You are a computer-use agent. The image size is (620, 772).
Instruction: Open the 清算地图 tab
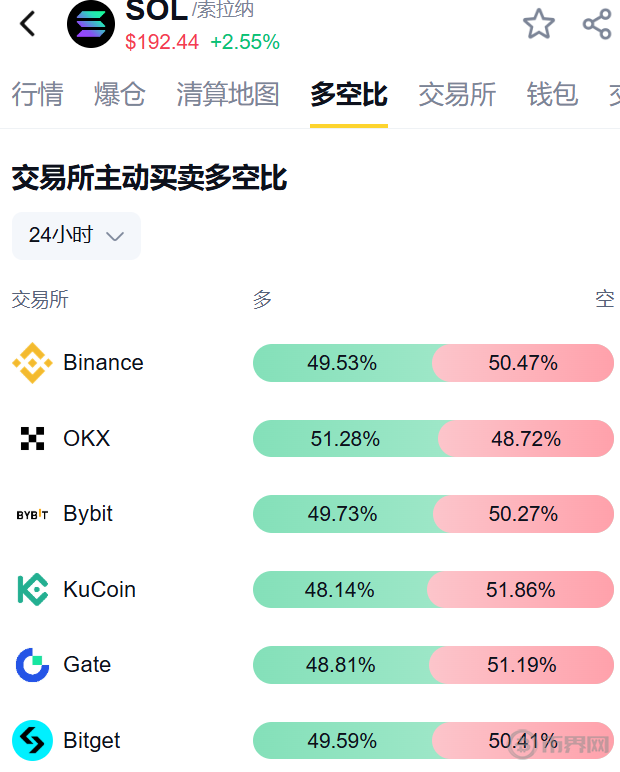pyautogui.click(x=227, y=95)
